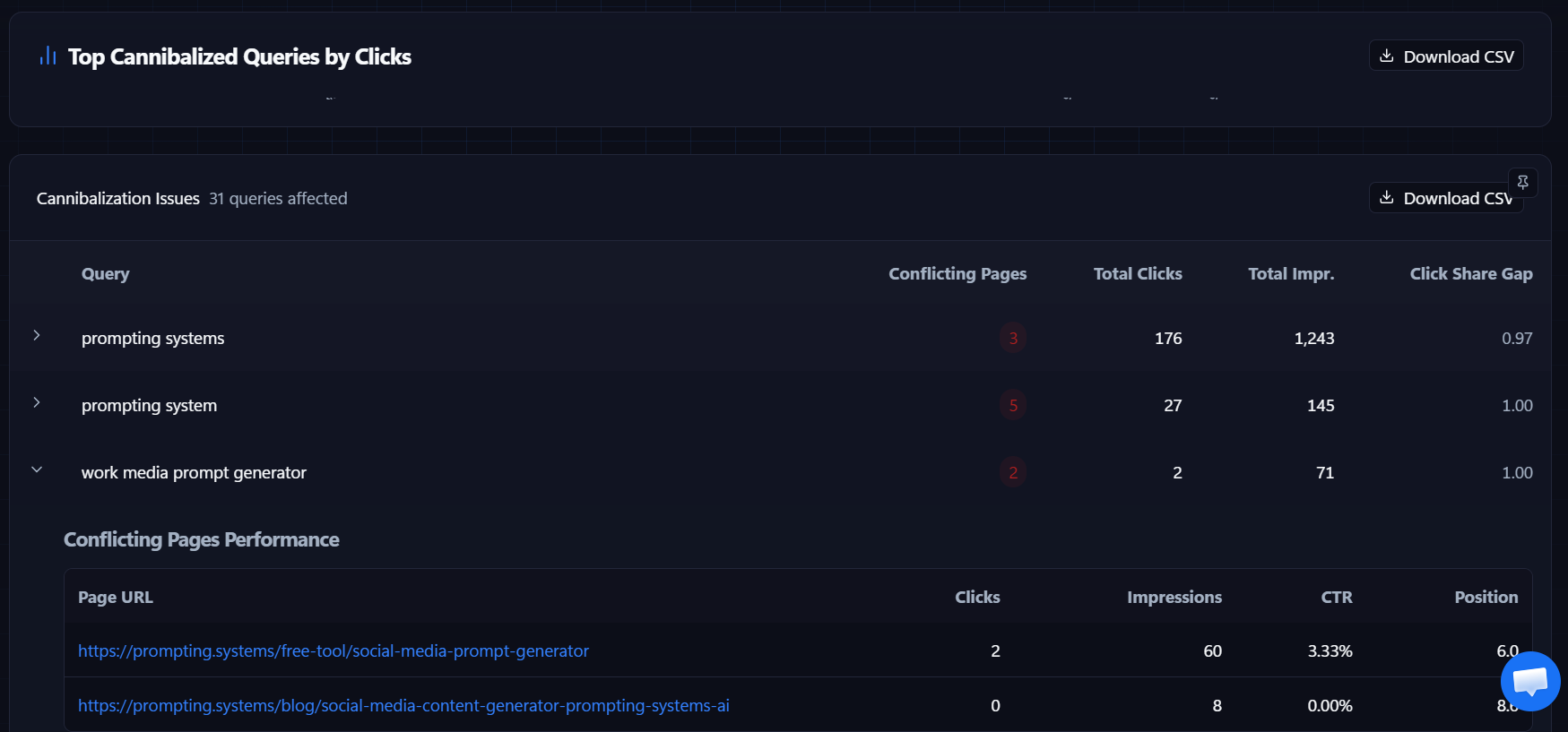Viewport: 1568px width, 732px height.
Task: Click the Clicks column header in pages table
Action: (977, 598)
